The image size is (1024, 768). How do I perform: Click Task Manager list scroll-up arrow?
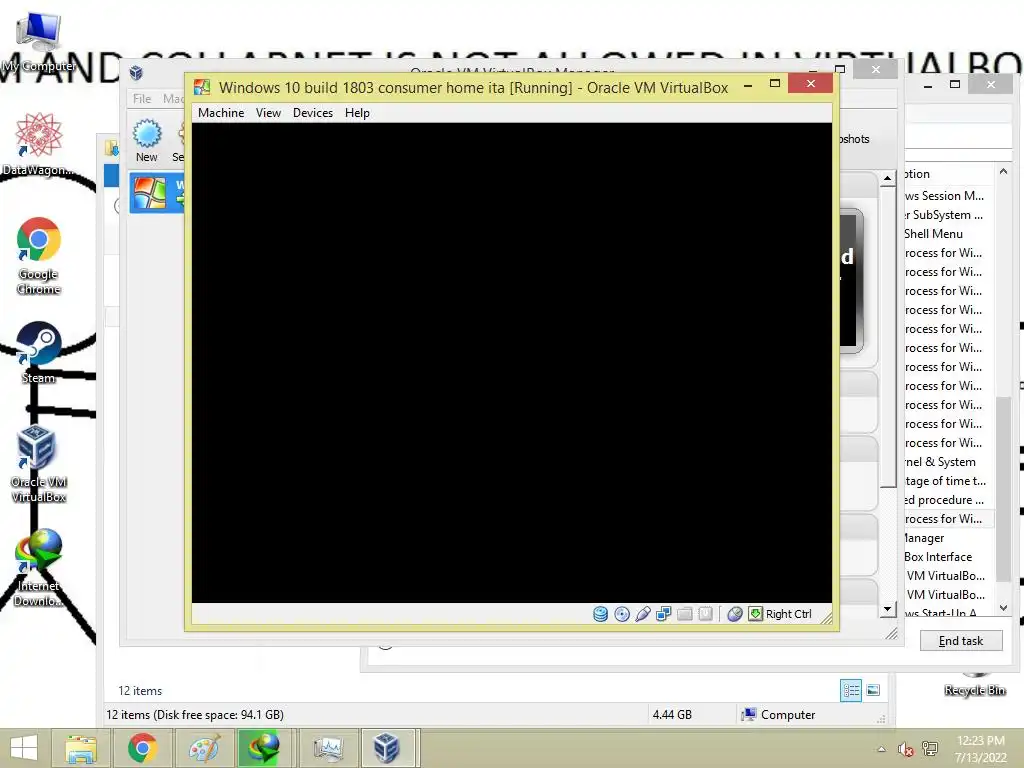pos(1004,171)
